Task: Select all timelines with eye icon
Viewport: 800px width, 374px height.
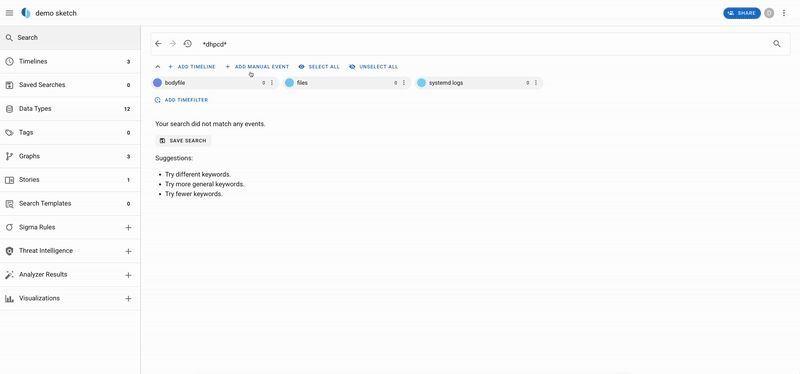Action: click(319, 67)
